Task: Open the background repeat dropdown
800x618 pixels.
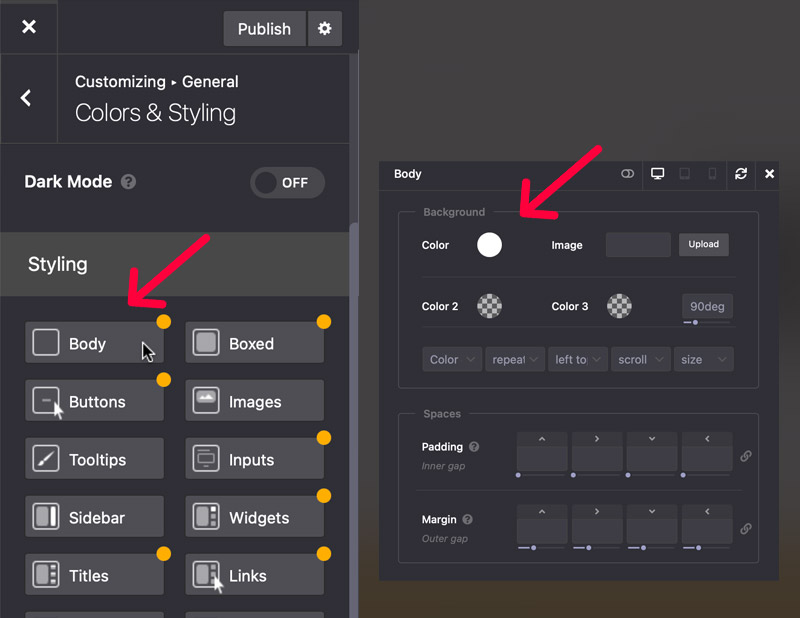Action: 516,360
